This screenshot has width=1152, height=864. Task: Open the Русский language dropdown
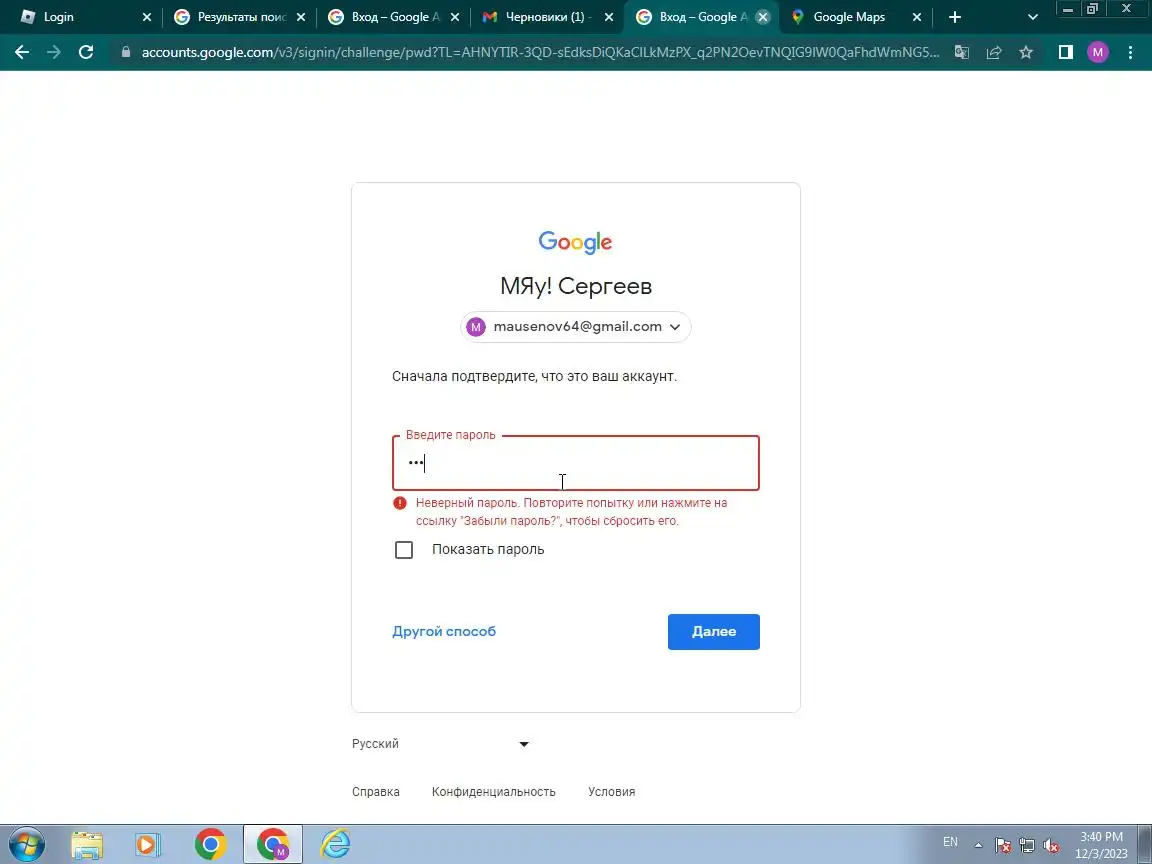coord(440,744)
